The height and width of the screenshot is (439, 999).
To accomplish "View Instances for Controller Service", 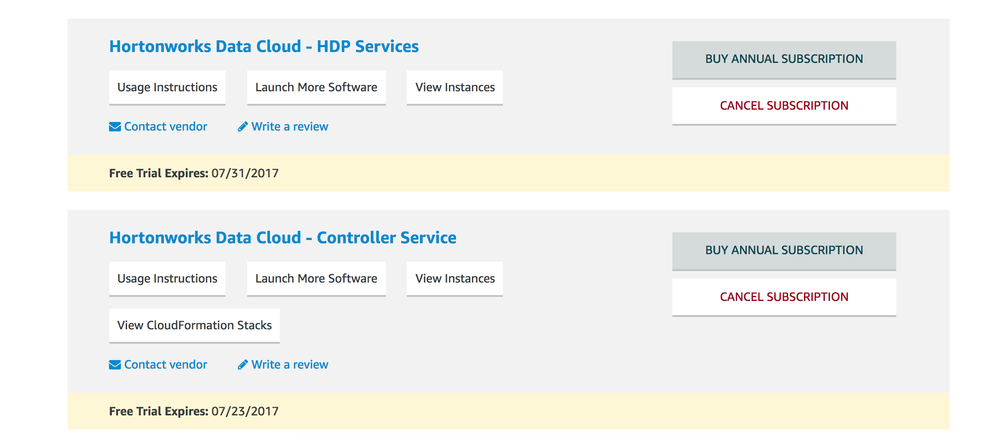I will 455,279.
